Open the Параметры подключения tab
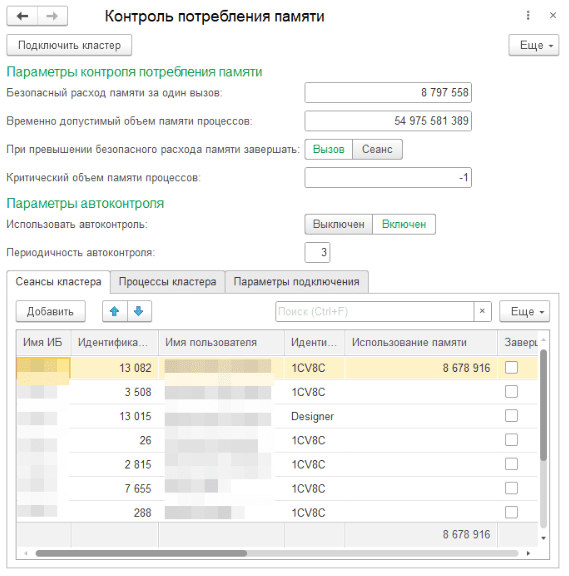Image resolution: width=569 pixels, height=576 pixels. coord(296,282)
